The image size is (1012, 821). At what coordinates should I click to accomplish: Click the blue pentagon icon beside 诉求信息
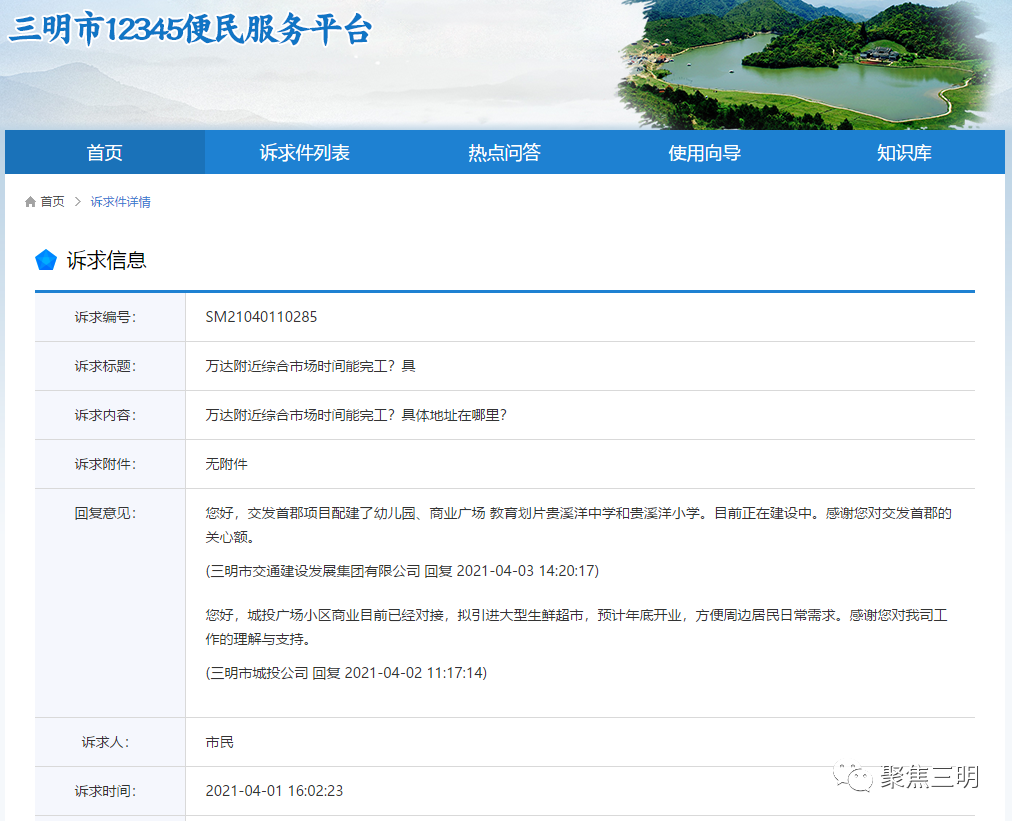[46, 260]
